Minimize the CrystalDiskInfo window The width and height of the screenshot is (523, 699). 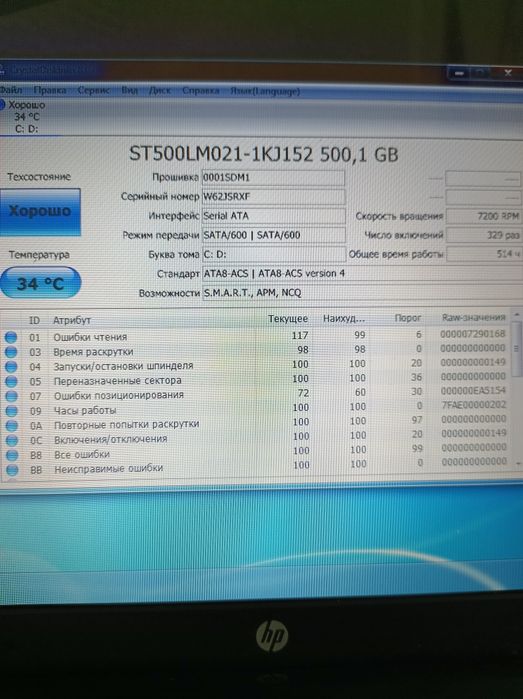coord(460,73)
